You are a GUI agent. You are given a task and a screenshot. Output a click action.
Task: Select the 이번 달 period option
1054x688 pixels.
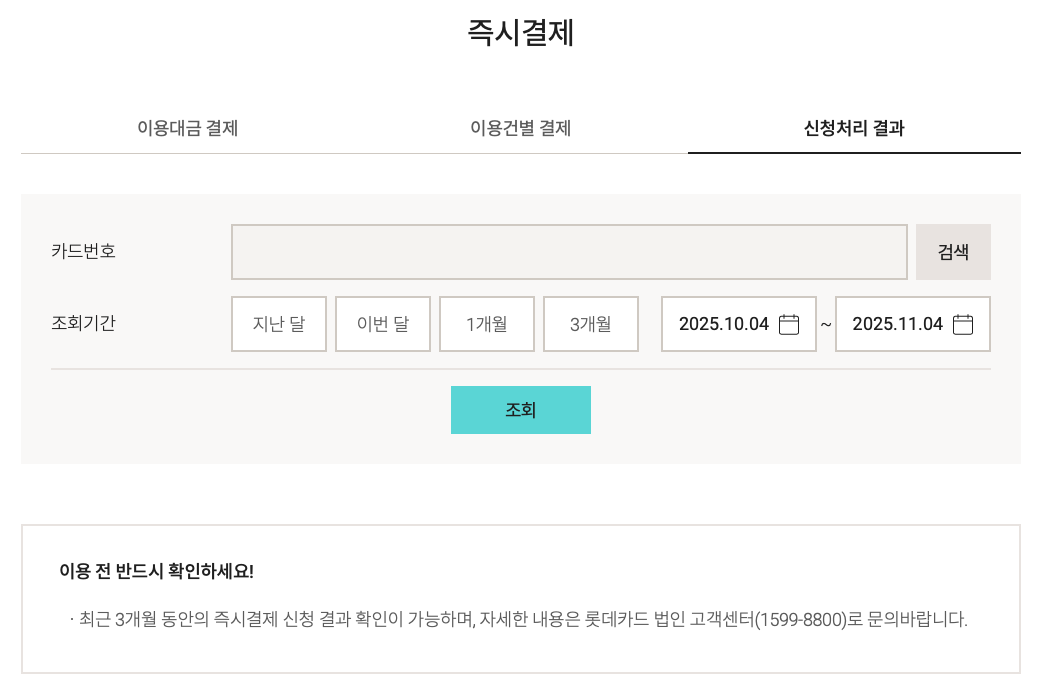383,324
